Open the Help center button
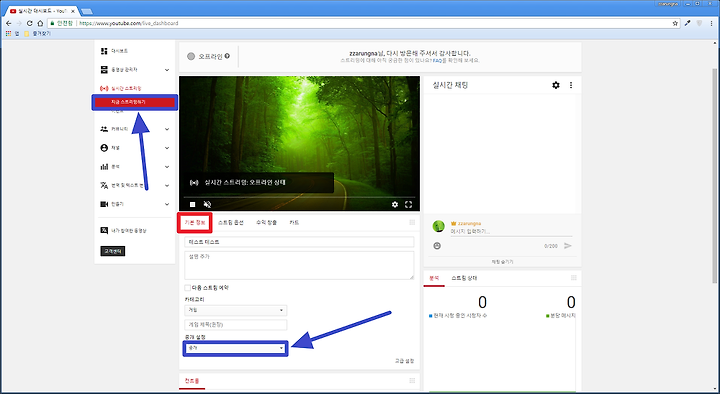The image size is (720, 394). [x=112, y=251]
